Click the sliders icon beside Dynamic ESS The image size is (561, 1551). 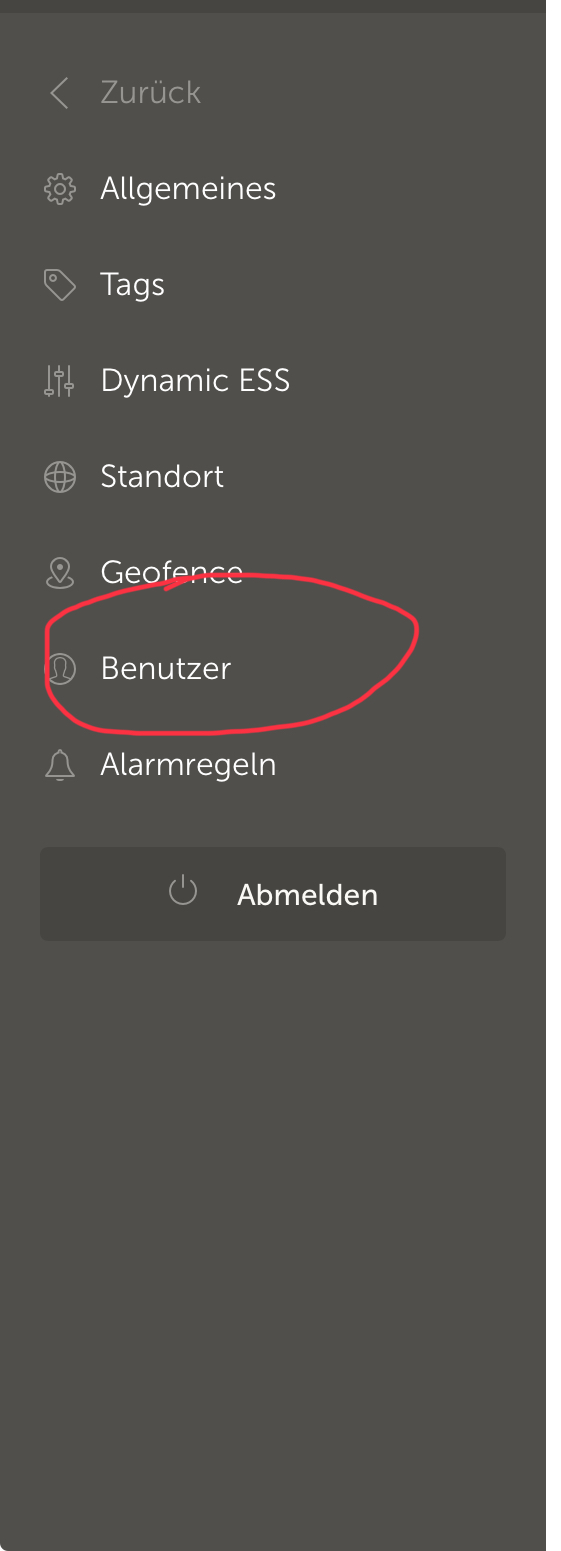tap(60, 381)
